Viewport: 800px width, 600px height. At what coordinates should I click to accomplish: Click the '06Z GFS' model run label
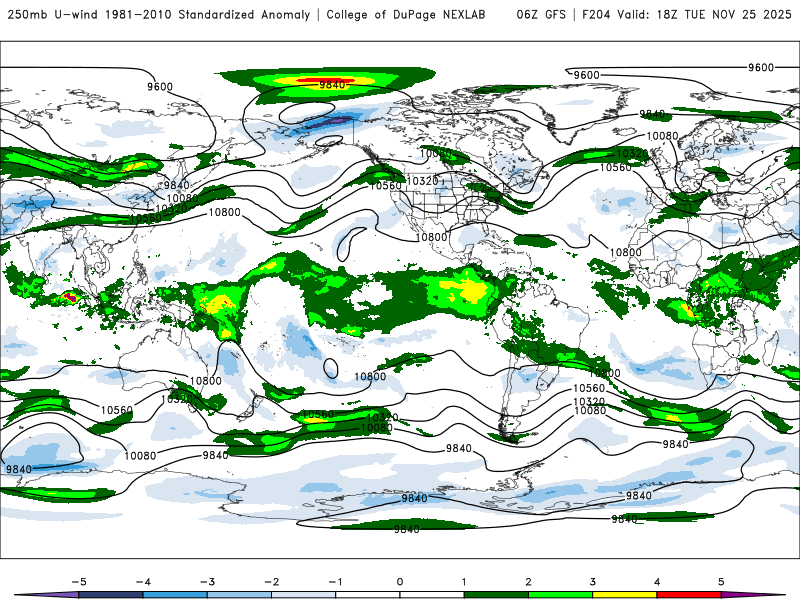541,15
